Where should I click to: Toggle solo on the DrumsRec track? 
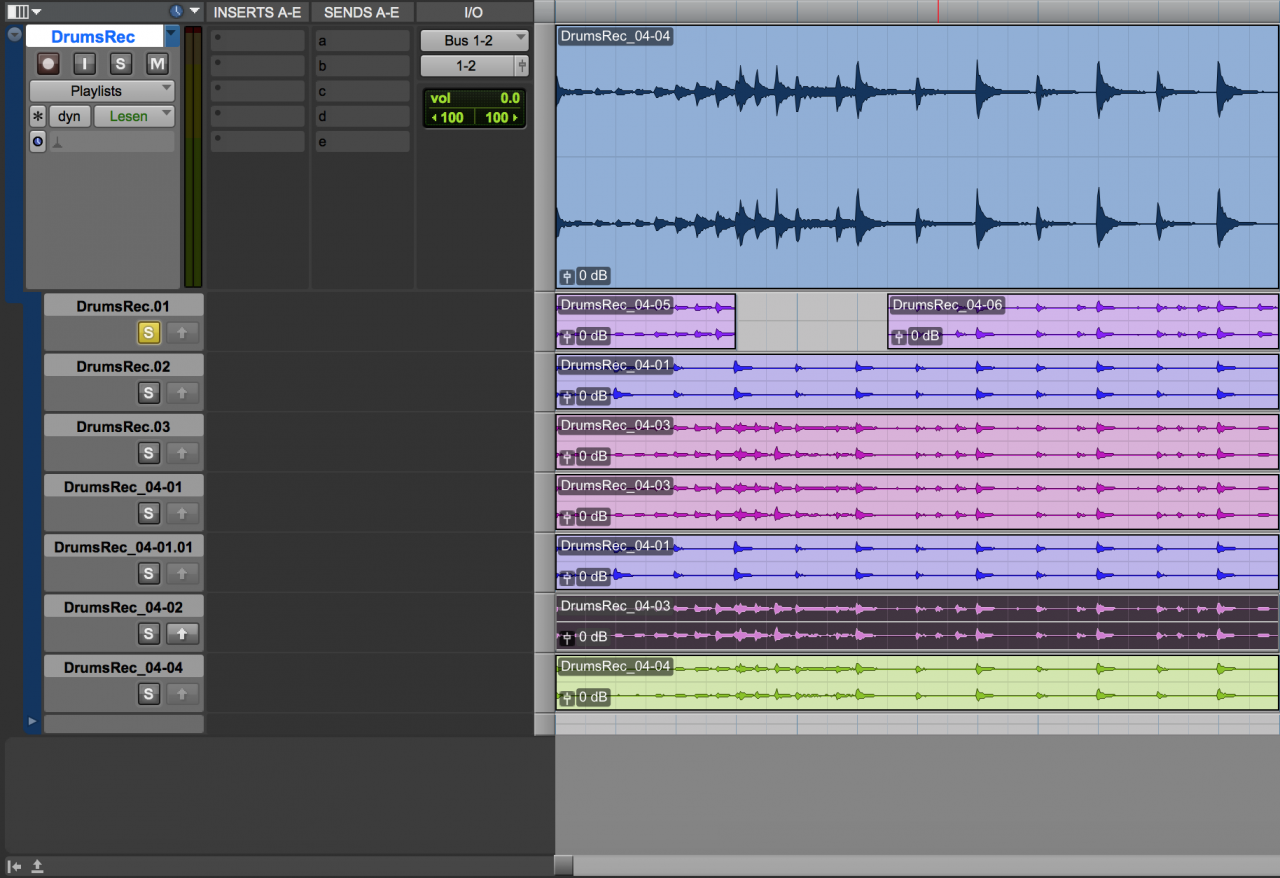pos(121,64)
